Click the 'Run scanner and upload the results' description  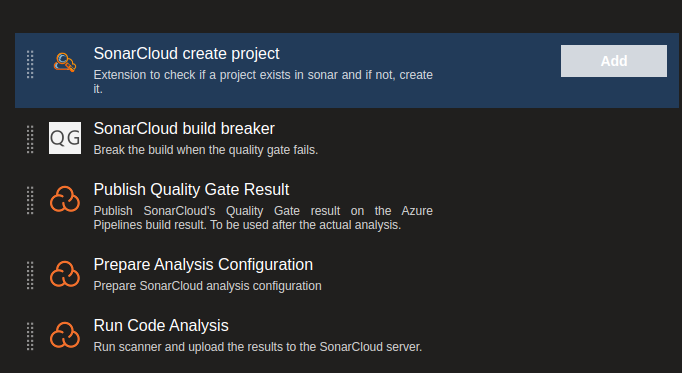tap(257, 347)
